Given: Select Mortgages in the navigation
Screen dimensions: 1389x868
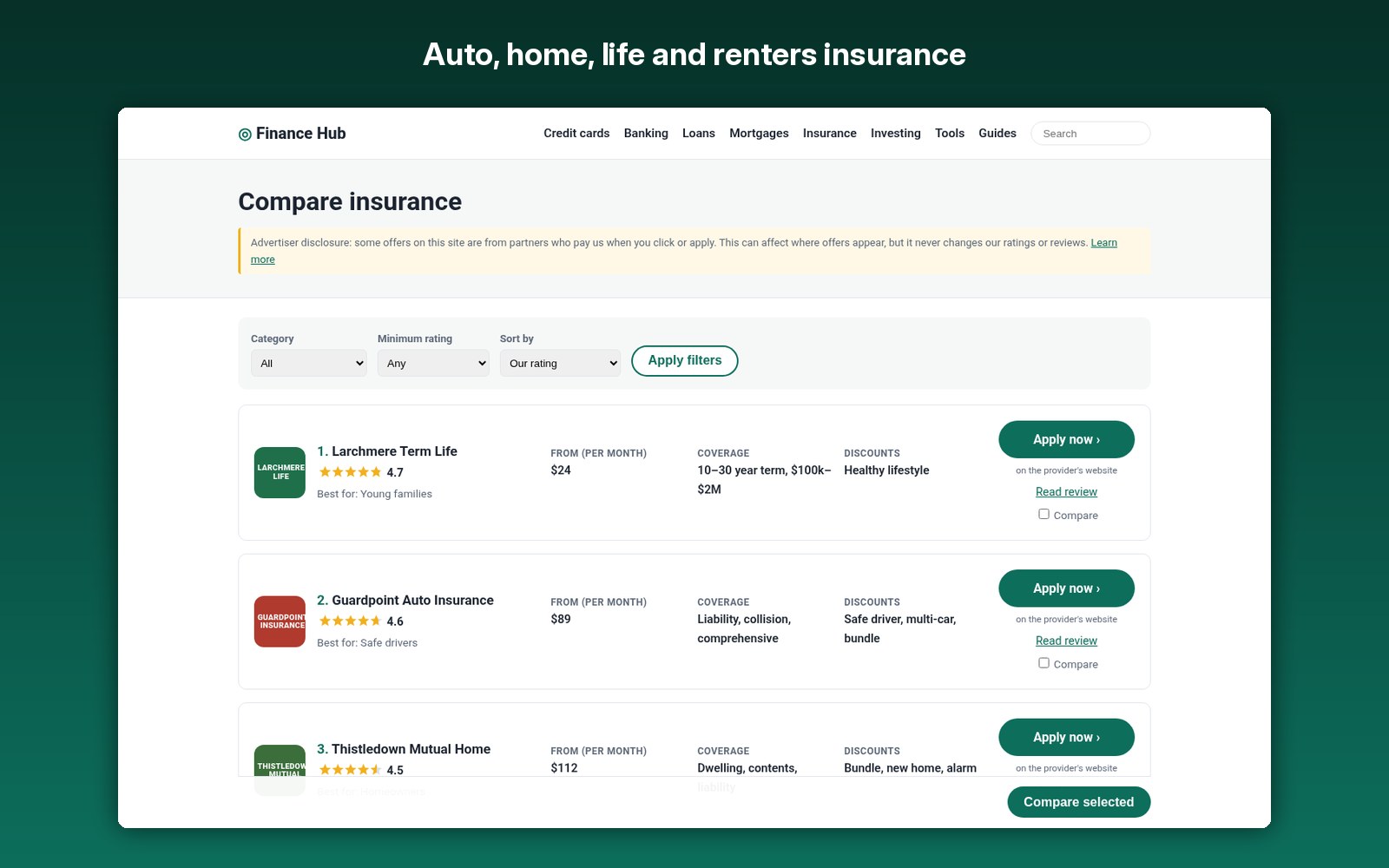Looking at the screenshot, I should (x=759, y=134).
